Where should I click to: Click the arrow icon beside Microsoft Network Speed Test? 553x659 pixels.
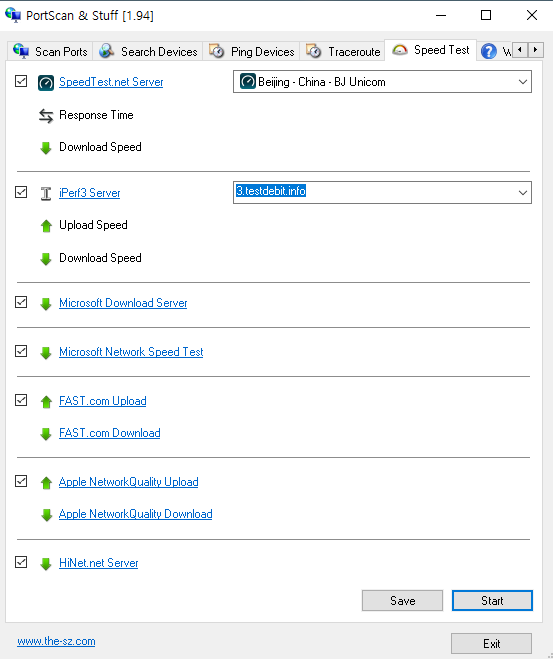point(46,353)
